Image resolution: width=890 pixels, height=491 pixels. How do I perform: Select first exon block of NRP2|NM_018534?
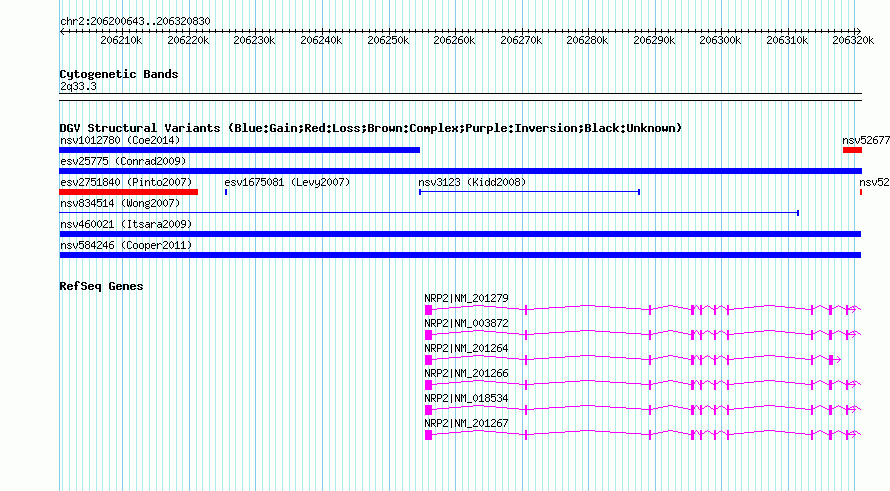pos(429,409)
